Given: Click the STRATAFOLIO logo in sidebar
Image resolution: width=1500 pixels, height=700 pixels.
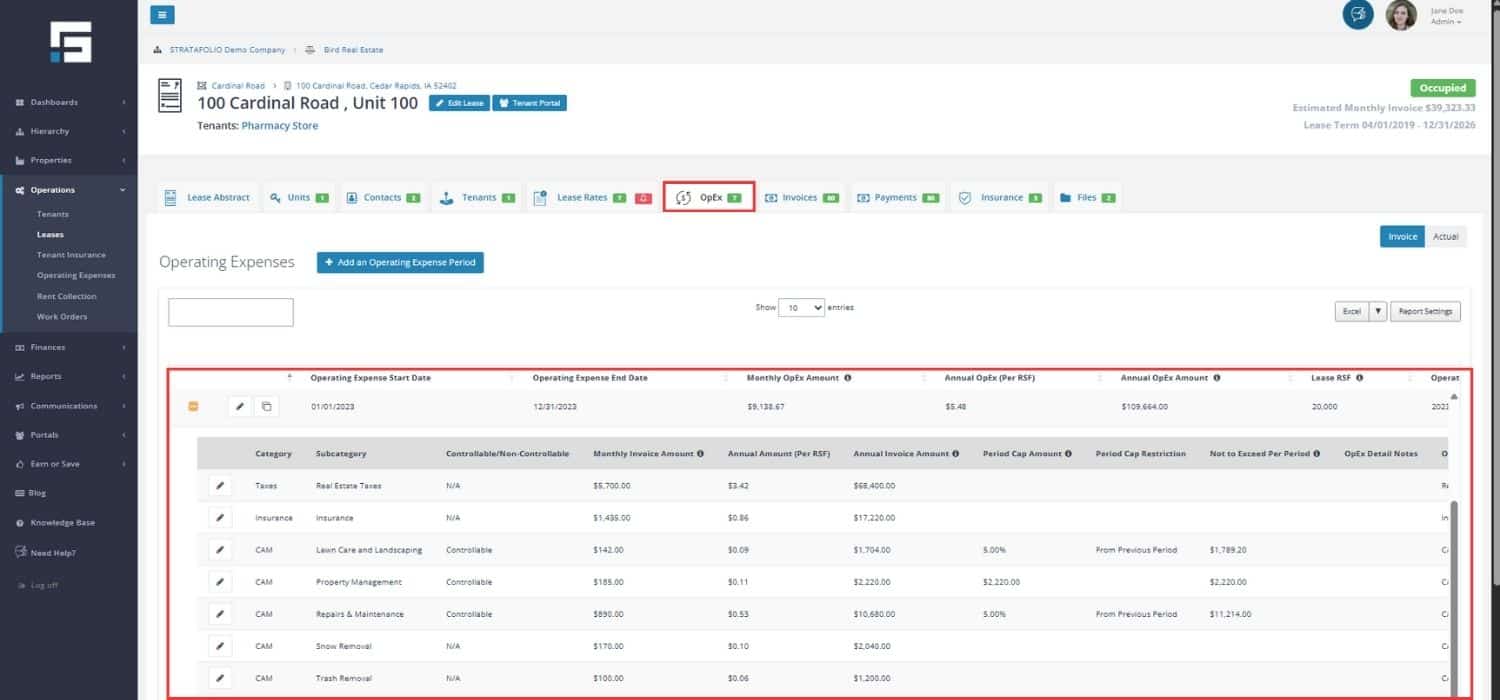Looking at the screenshot, I should point(70,42).
